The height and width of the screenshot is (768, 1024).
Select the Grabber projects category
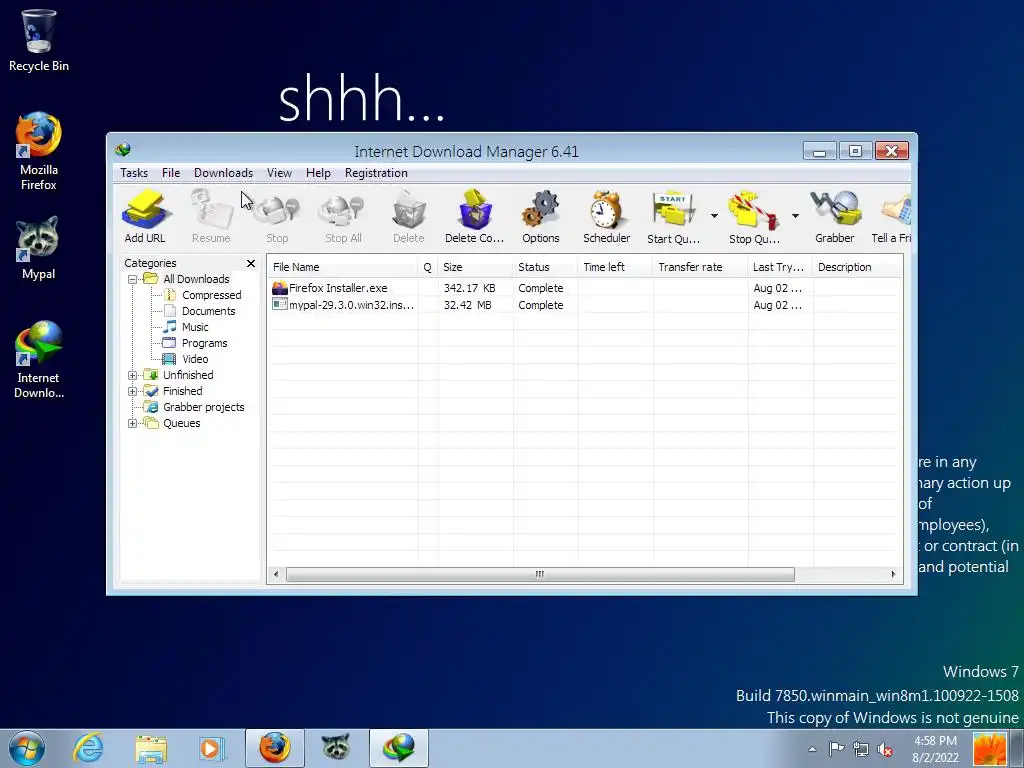[203, 407]
